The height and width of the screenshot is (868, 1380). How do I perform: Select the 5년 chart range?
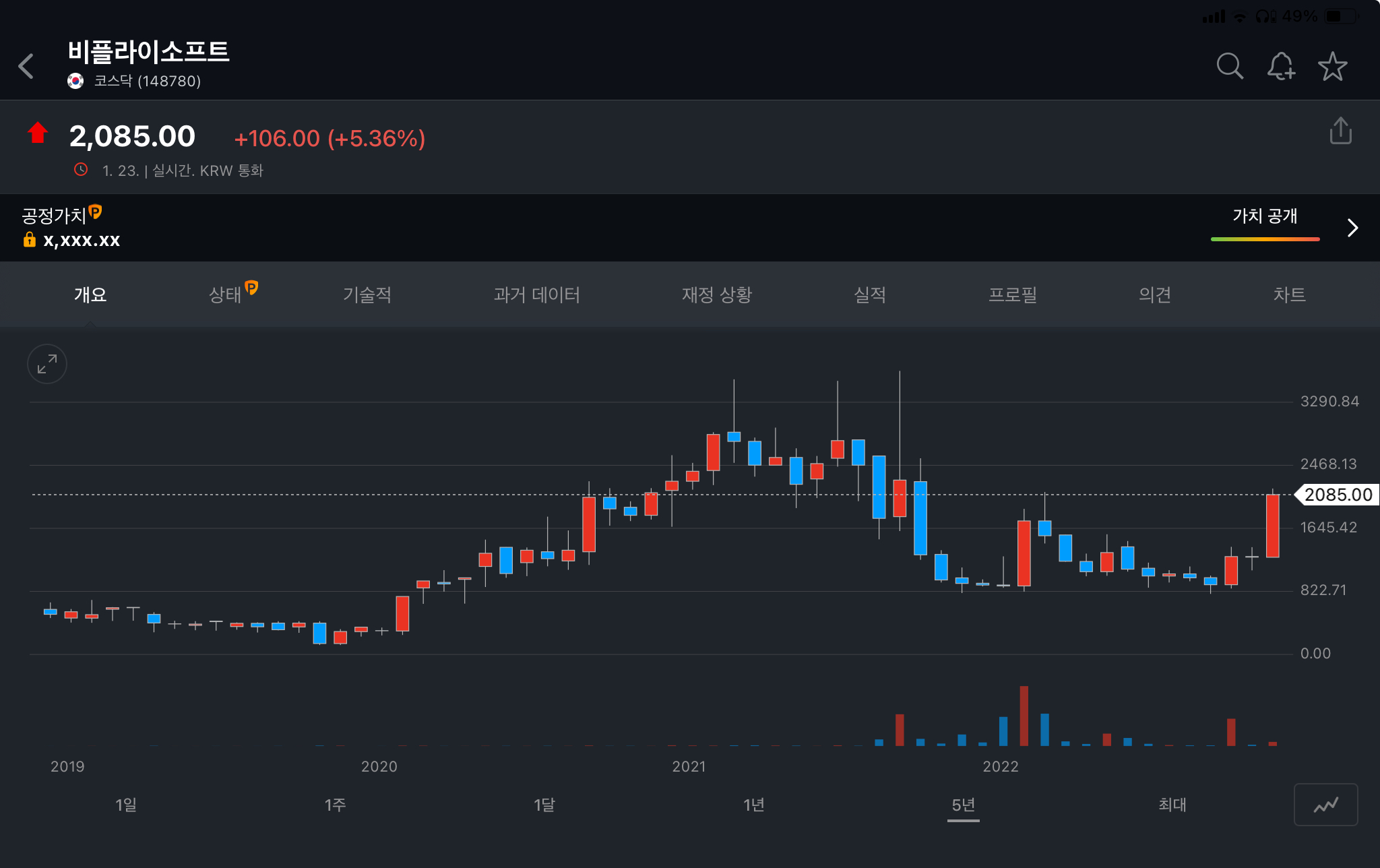click(964, 805)
